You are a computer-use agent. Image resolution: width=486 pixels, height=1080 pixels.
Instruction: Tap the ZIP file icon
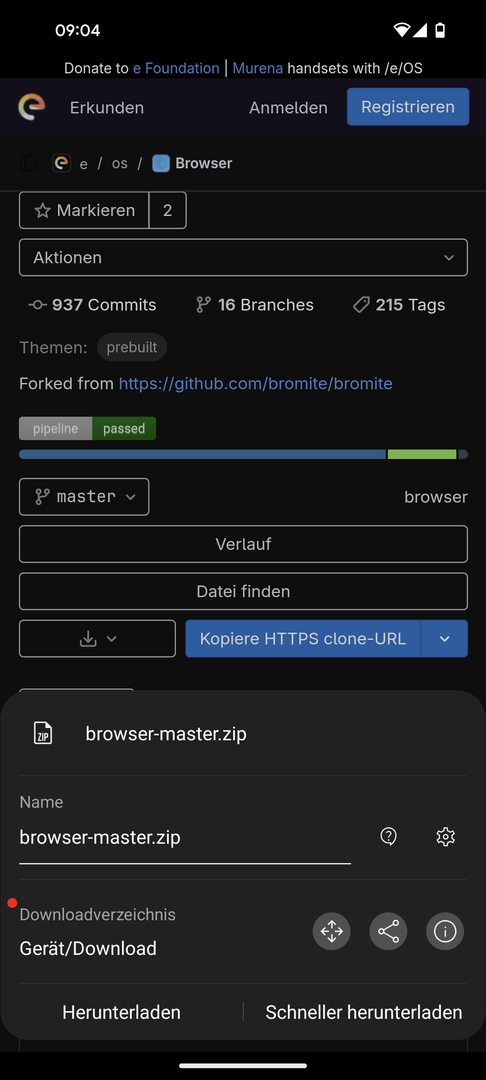(x=43, y=734)
